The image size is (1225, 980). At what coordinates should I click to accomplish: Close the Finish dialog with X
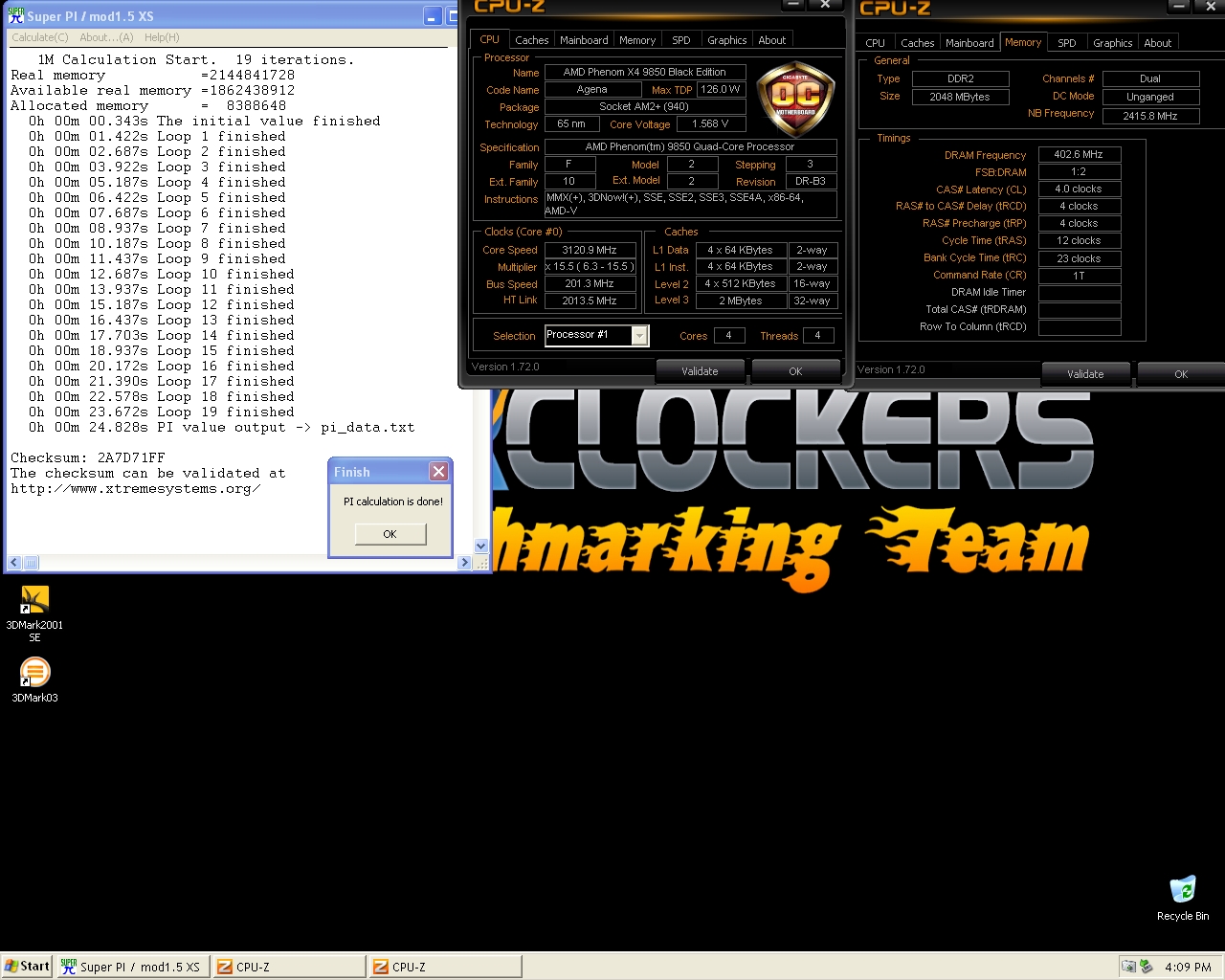tap(438, 471)
